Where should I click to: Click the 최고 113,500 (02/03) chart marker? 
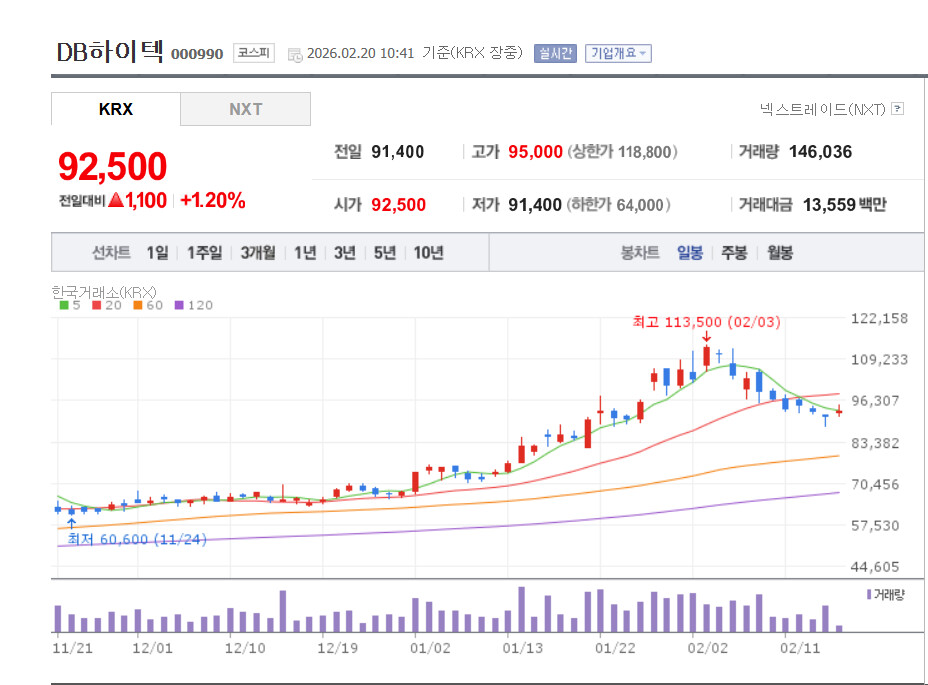click(x=706, y=322)
